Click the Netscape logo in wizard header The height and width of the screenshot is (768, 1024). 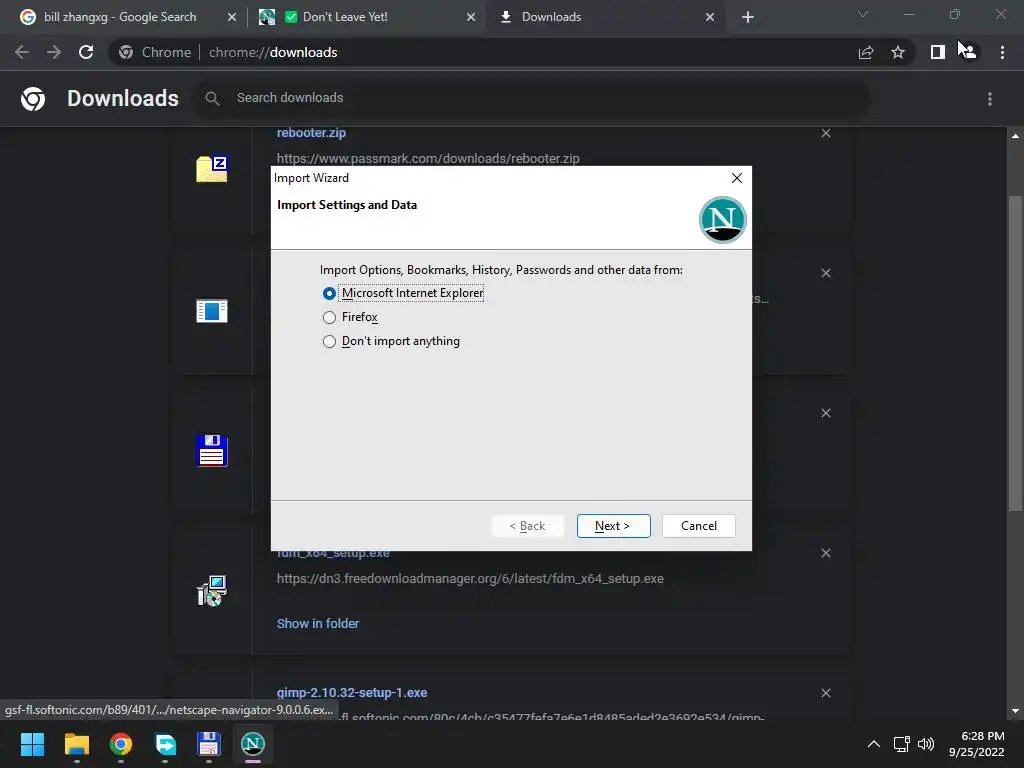click(x=722, y=219)
